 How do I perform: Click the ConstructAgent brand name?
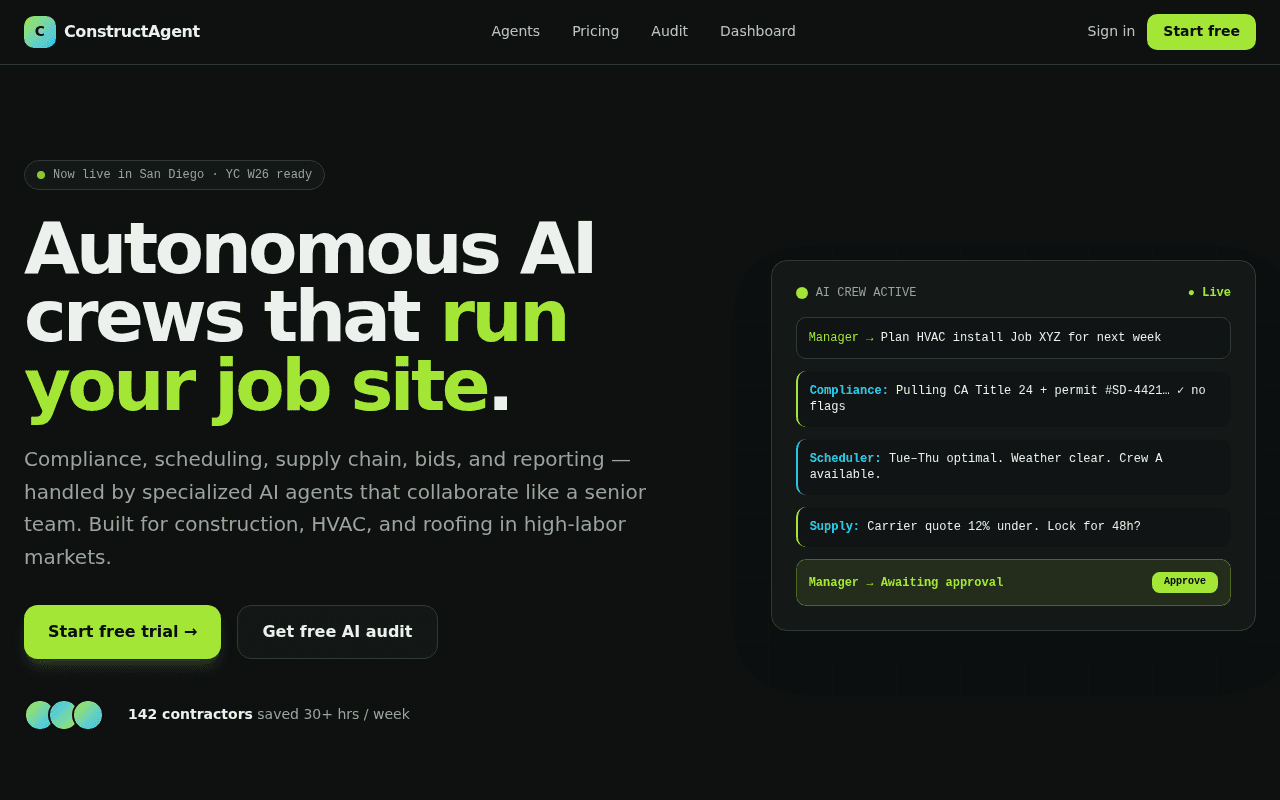pyautogui.click(x=132, y=32)
